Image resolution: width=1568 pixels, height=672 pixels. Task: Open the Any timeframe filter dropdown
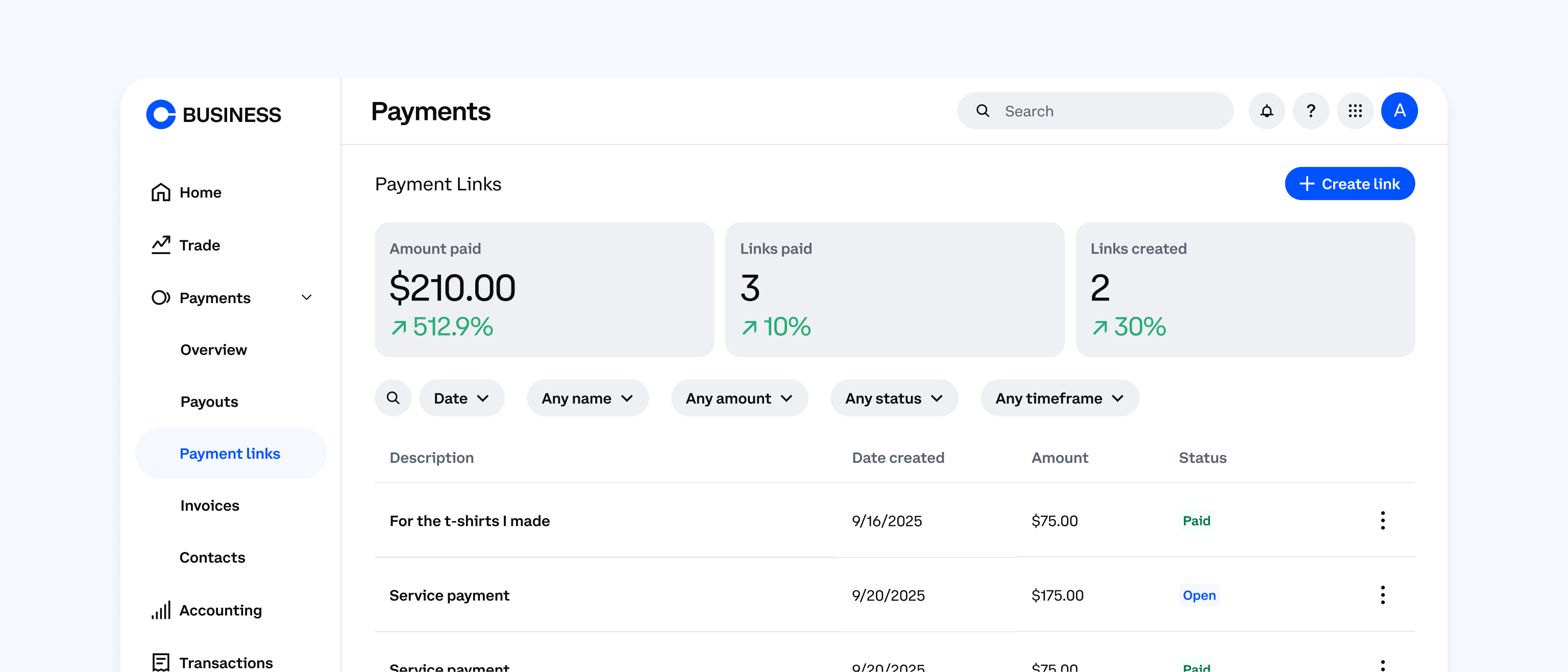tap(1059, 397)
